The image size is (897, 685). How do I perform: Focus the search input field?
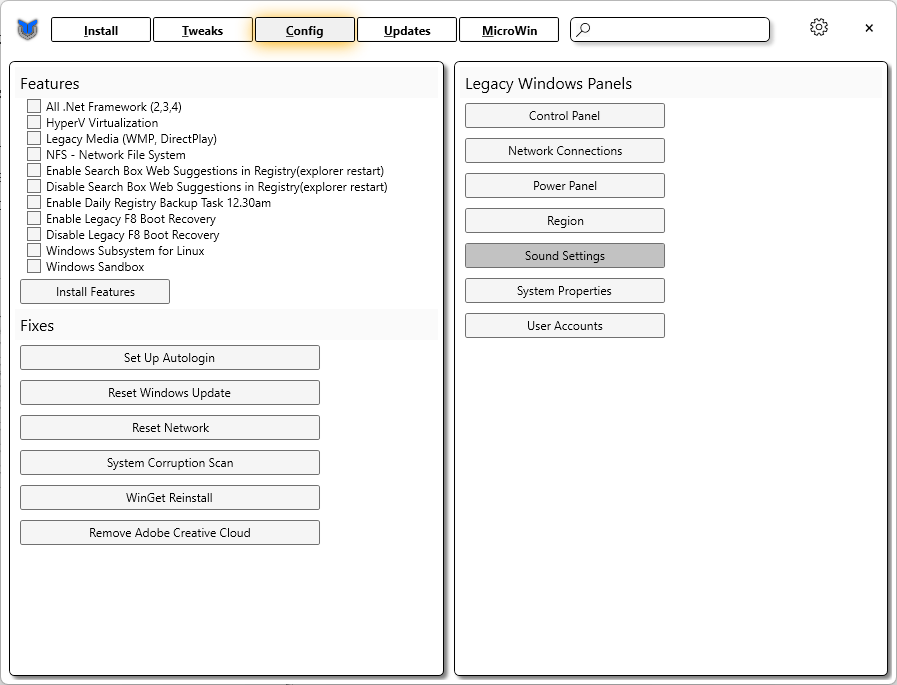point(680,30)
